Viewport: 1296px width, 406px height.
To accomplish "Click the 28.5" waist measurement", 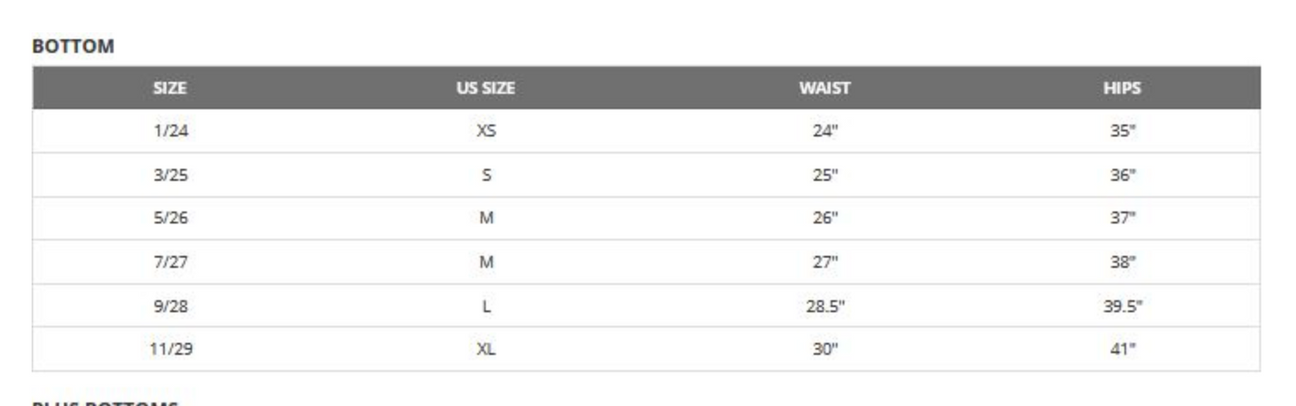I will (825, 306).
